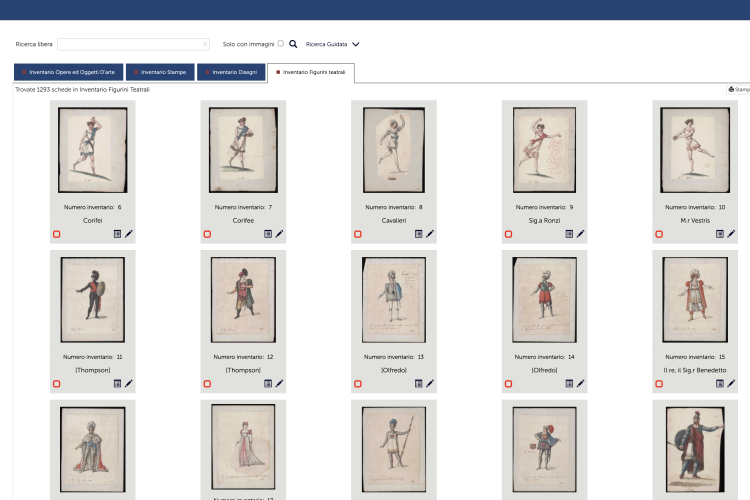The image size is (750, 500).
Task: Edit pencil icon for inventory 6 Corifei
Action: tap(129, 234)
